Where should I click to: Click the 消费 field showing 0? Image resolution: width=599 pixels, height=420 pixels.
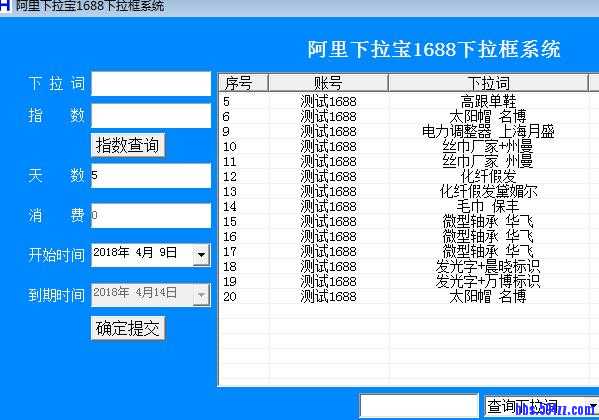(x=151, y=216)
